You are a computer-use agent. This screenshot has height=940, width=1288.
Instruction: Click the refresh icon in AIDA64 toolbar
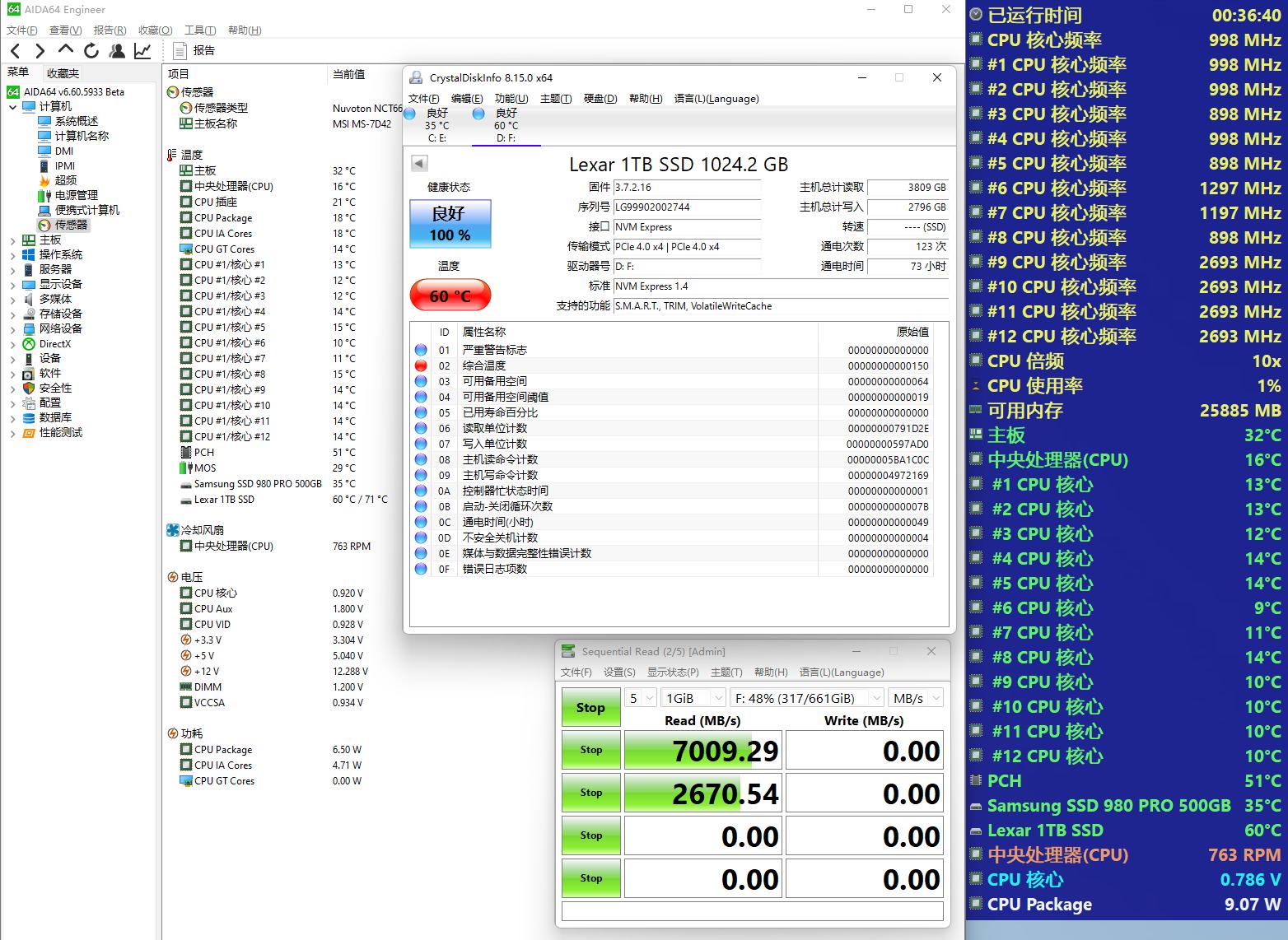click(91, 50)
